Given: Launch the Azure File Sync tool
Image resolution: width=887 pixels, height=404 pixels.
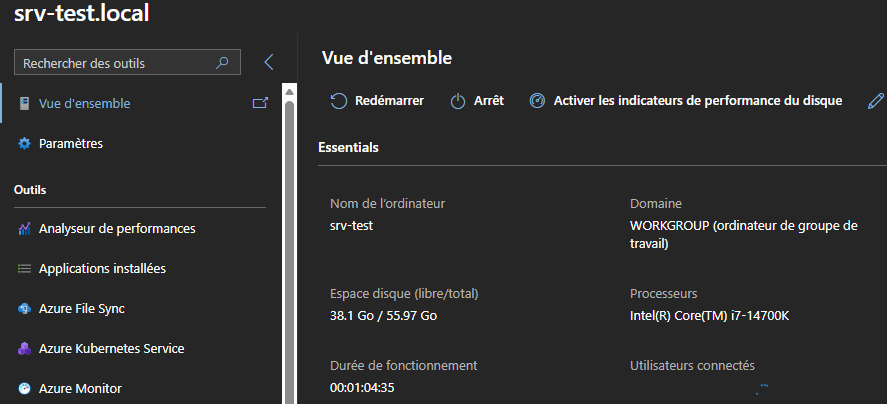Looking at the screenshot, I should [81, 309].
